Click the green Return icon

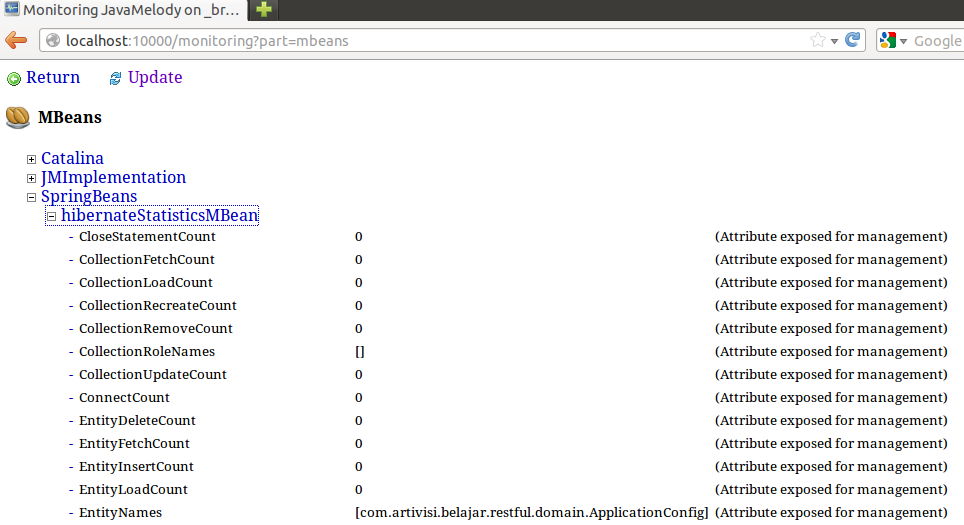point(14,79)
